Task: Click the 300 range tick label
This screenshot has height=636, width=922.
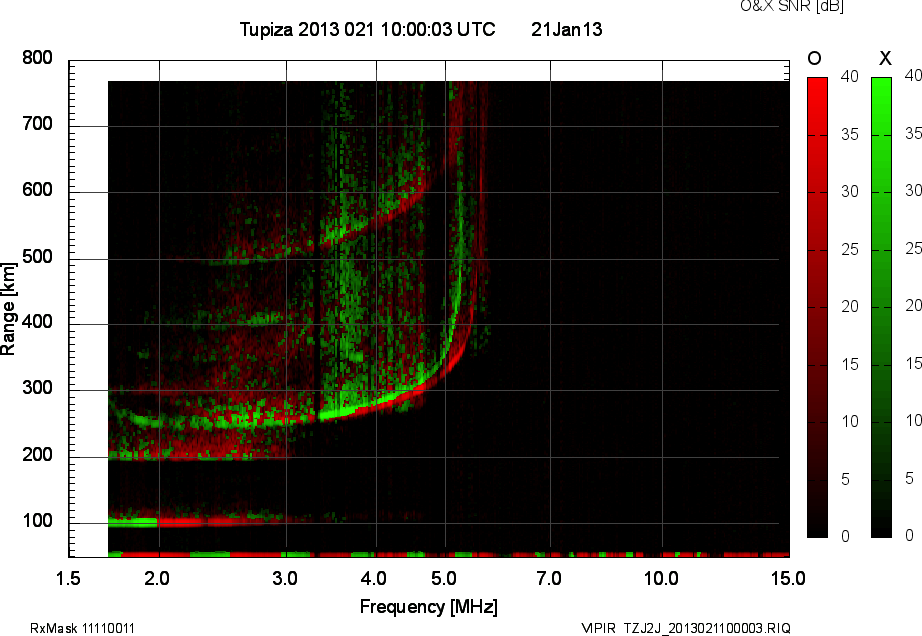Action: [x=37, y=388]
